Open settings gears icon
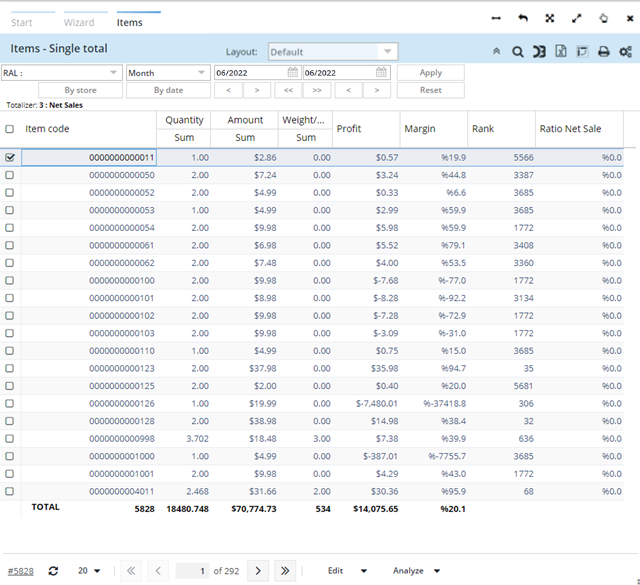 coord(625,52)
